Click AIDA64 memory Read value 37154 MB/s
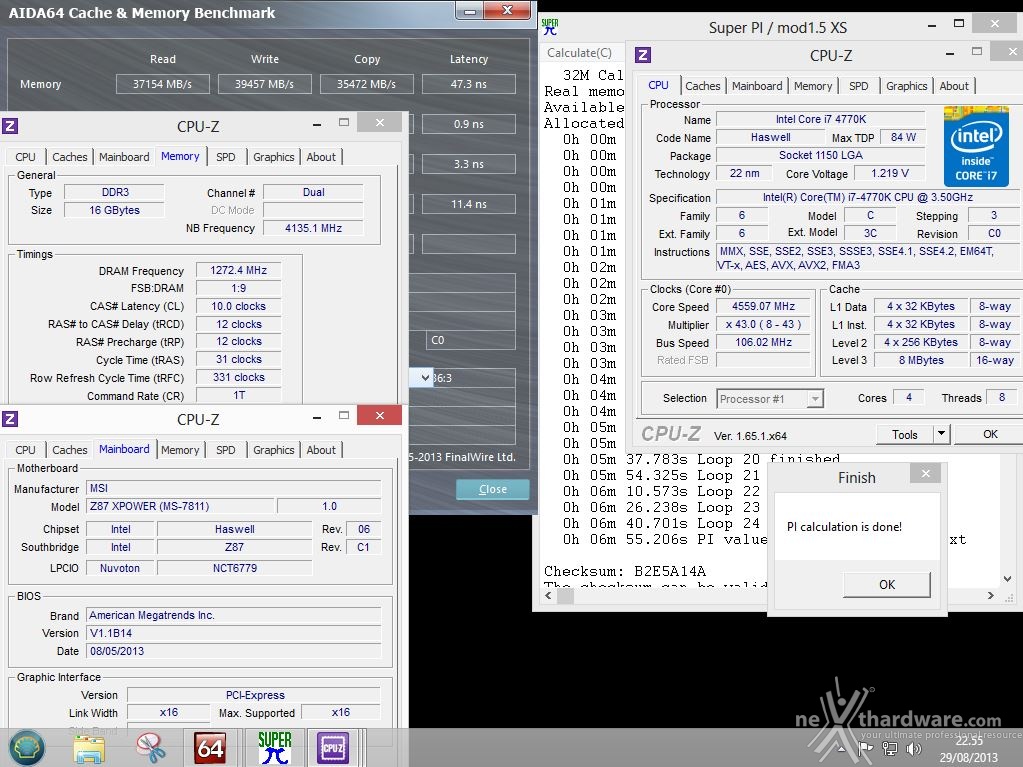Screen dimensions: 1023x767 pyautogui.click(x=162, y=84)
